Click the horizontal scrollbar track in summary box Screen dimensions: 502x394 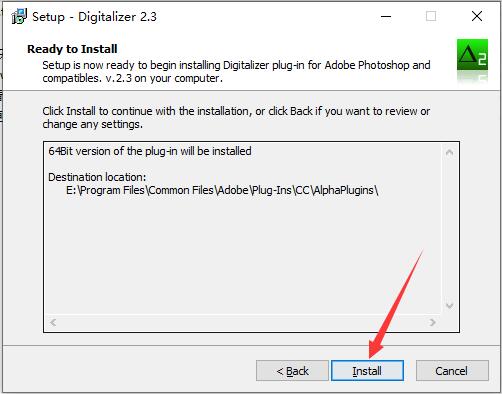(x=243, y=322)
